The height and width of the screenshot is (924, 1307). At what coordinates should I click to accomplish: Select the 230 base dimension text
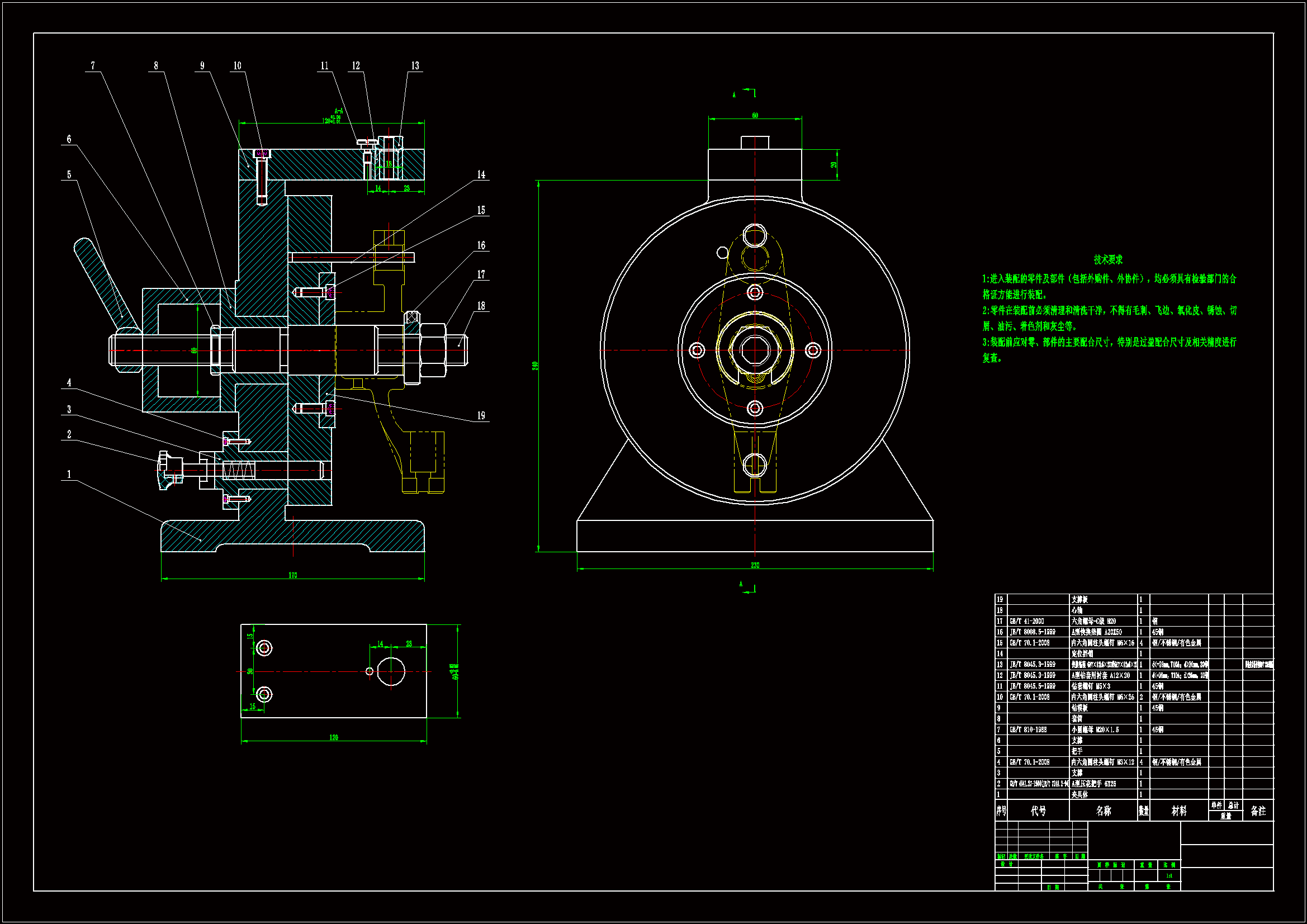(x=755, y=565)
